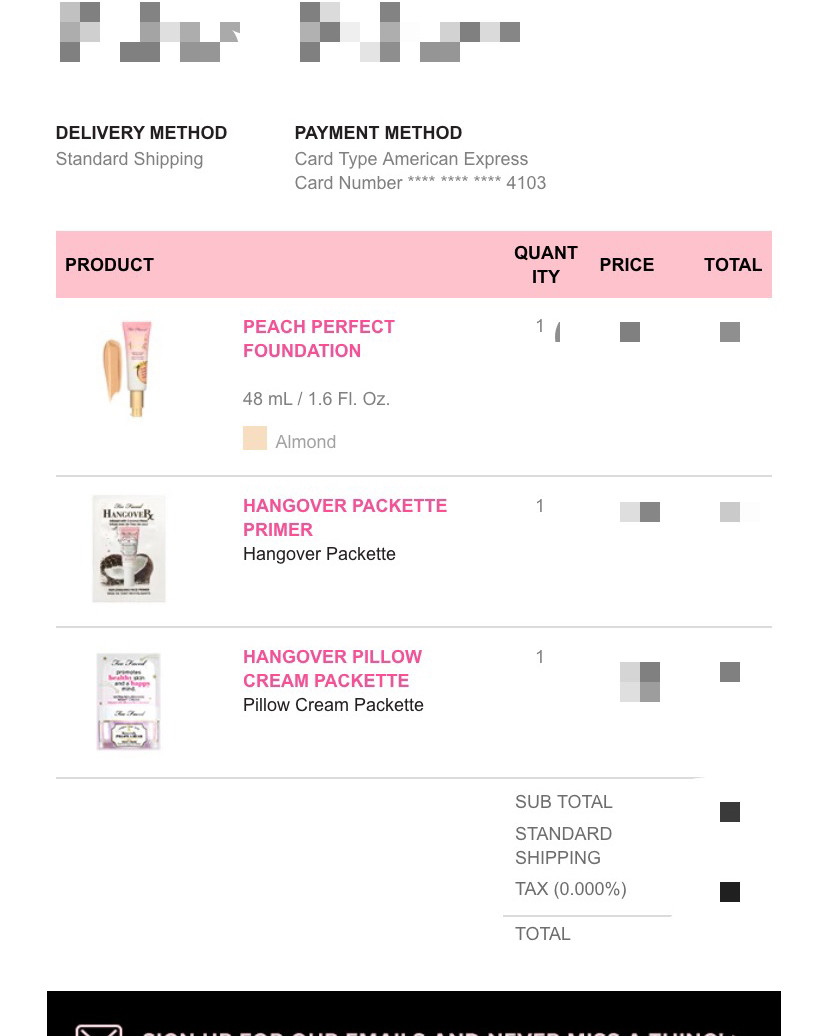This screenshot has width=828, height=1036.
Task: Open the Peach Perfect Foundation product link
Action: click(x=319, y=338)
